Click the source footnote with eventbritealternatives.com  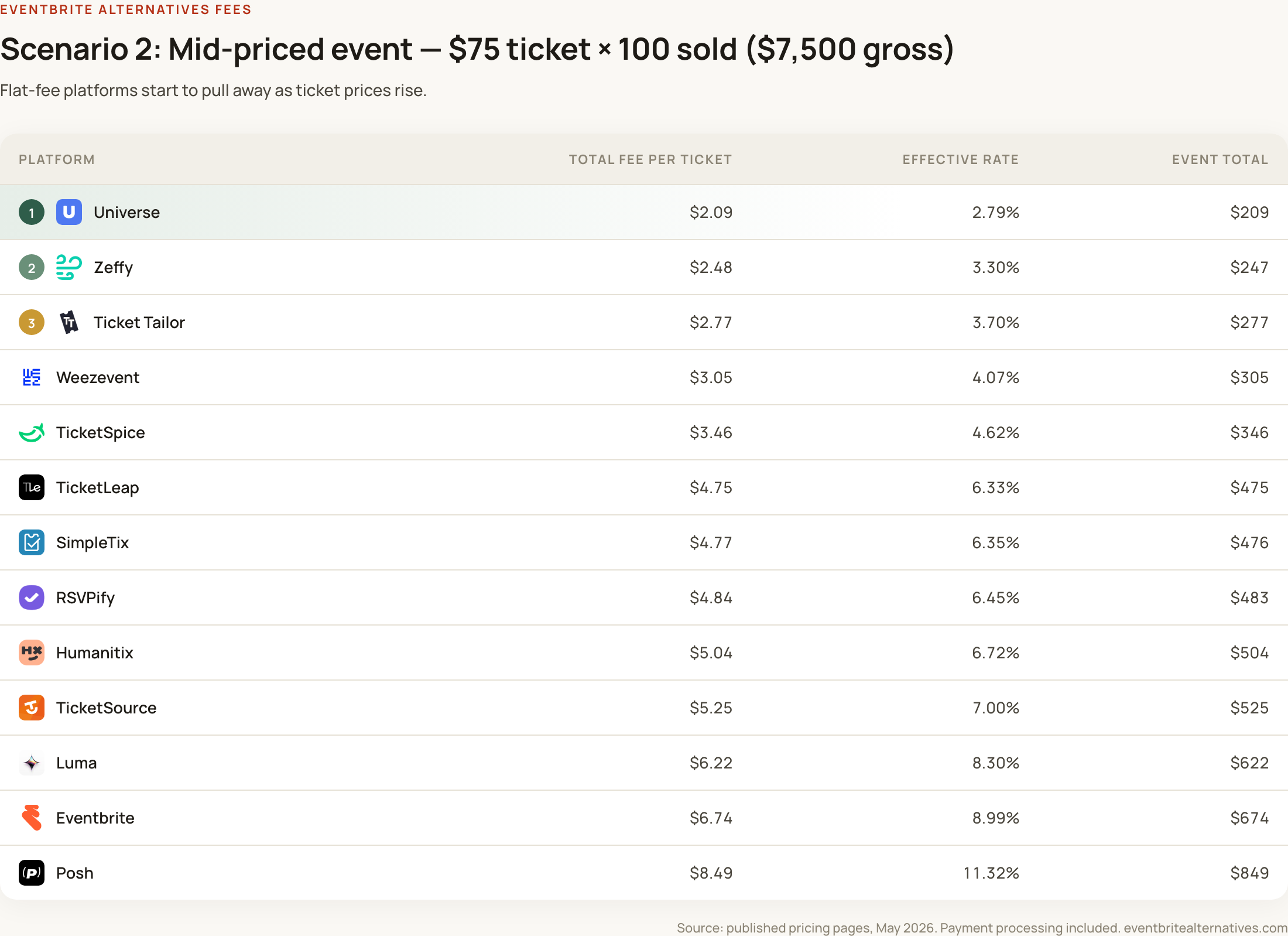982,928
